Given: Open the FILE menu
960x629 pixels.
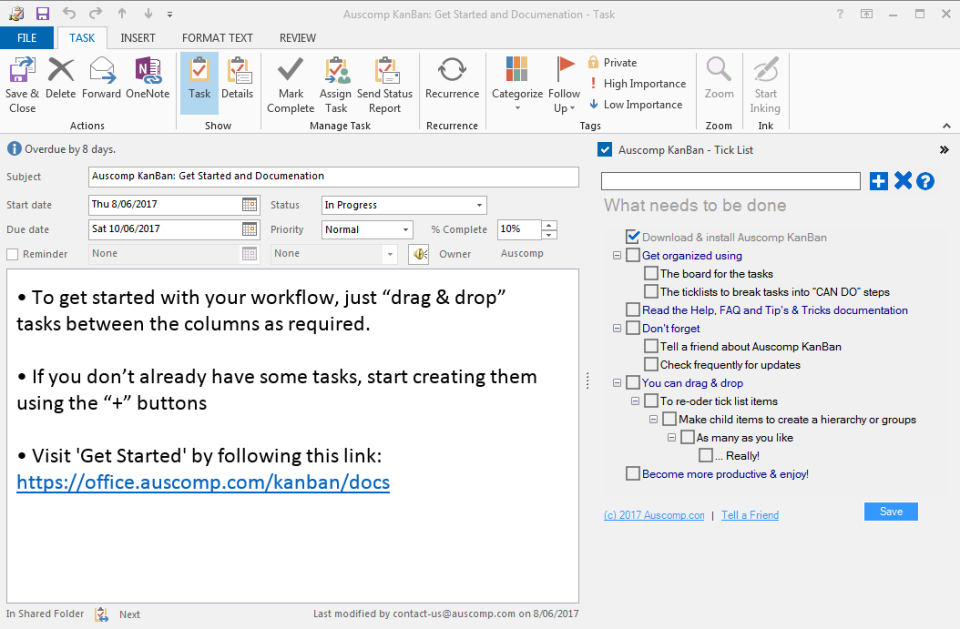Looking at the screenshot, I should 27,37.
